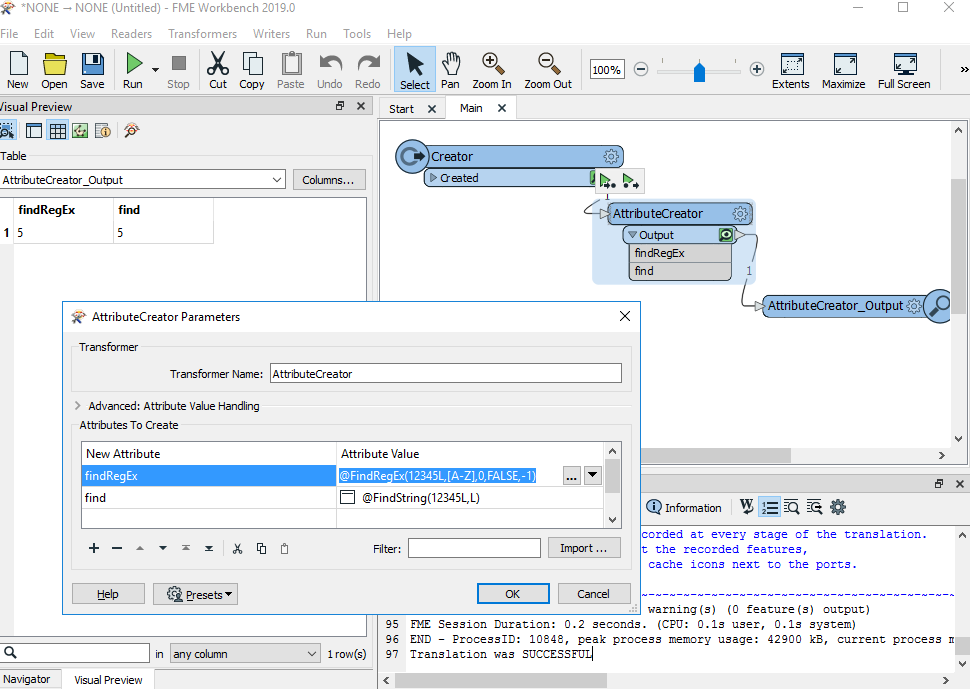The image size is (970, 689).
Task: Zoom to Extents on canvas
Action: [791, 71]
